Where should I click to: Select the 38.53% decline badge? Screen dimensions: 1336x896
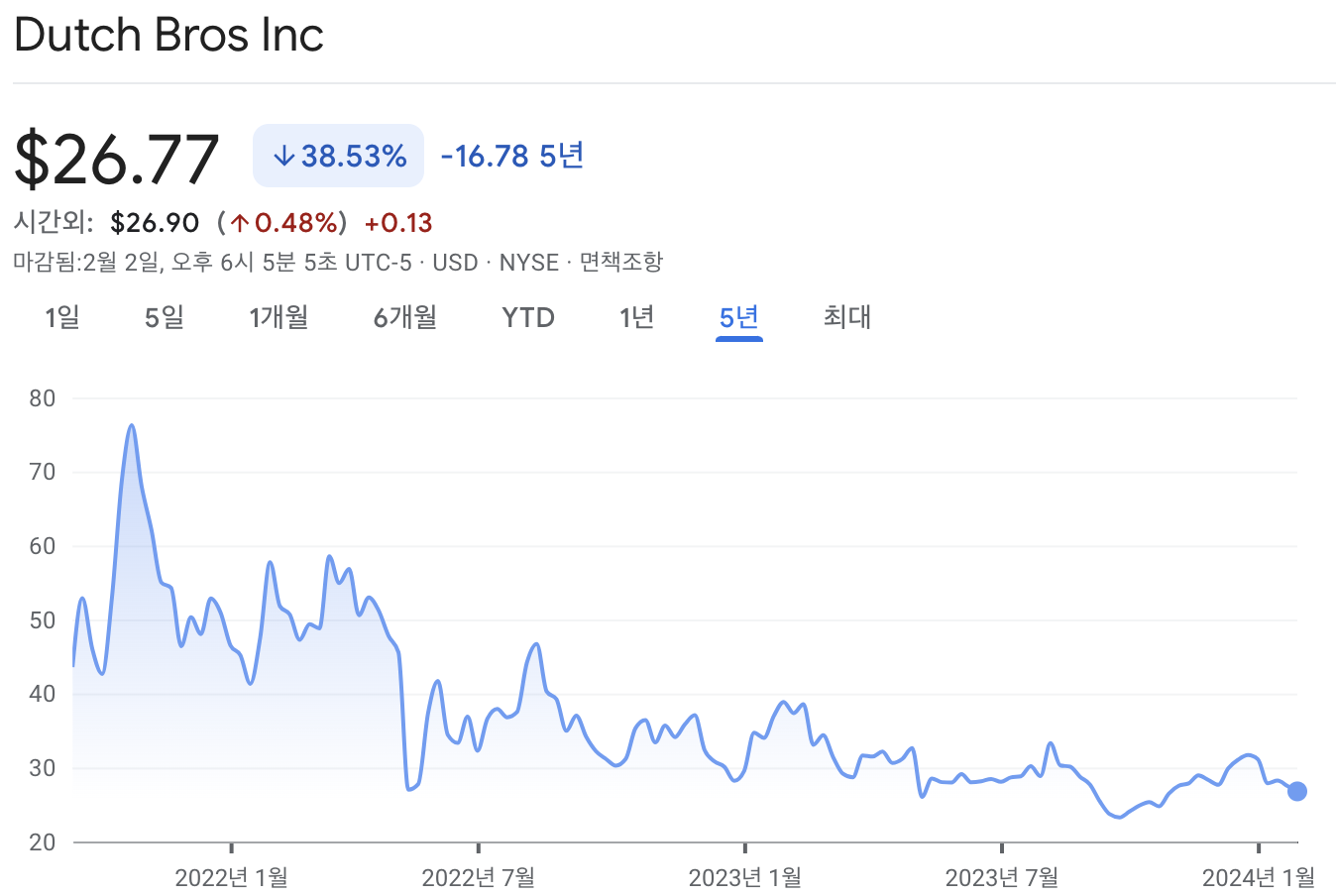tap(337, 156)
